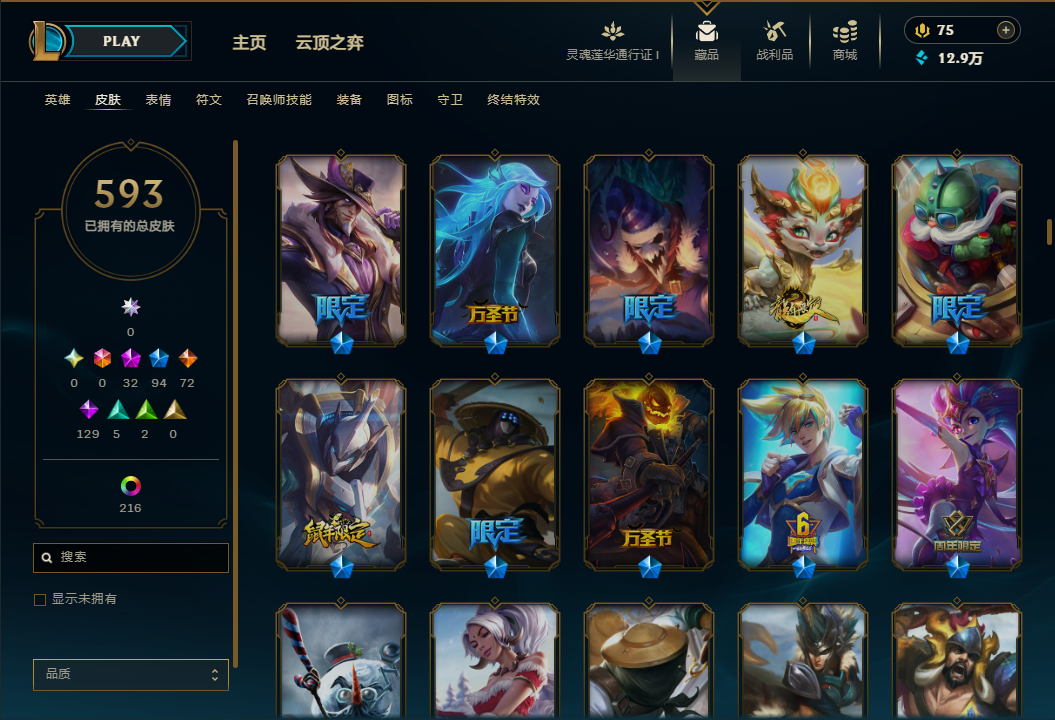The width and height of the screenshot is (1055, 720).
Task: Toggle the 显示未拥有 checkbox
Action: point(40,600)
